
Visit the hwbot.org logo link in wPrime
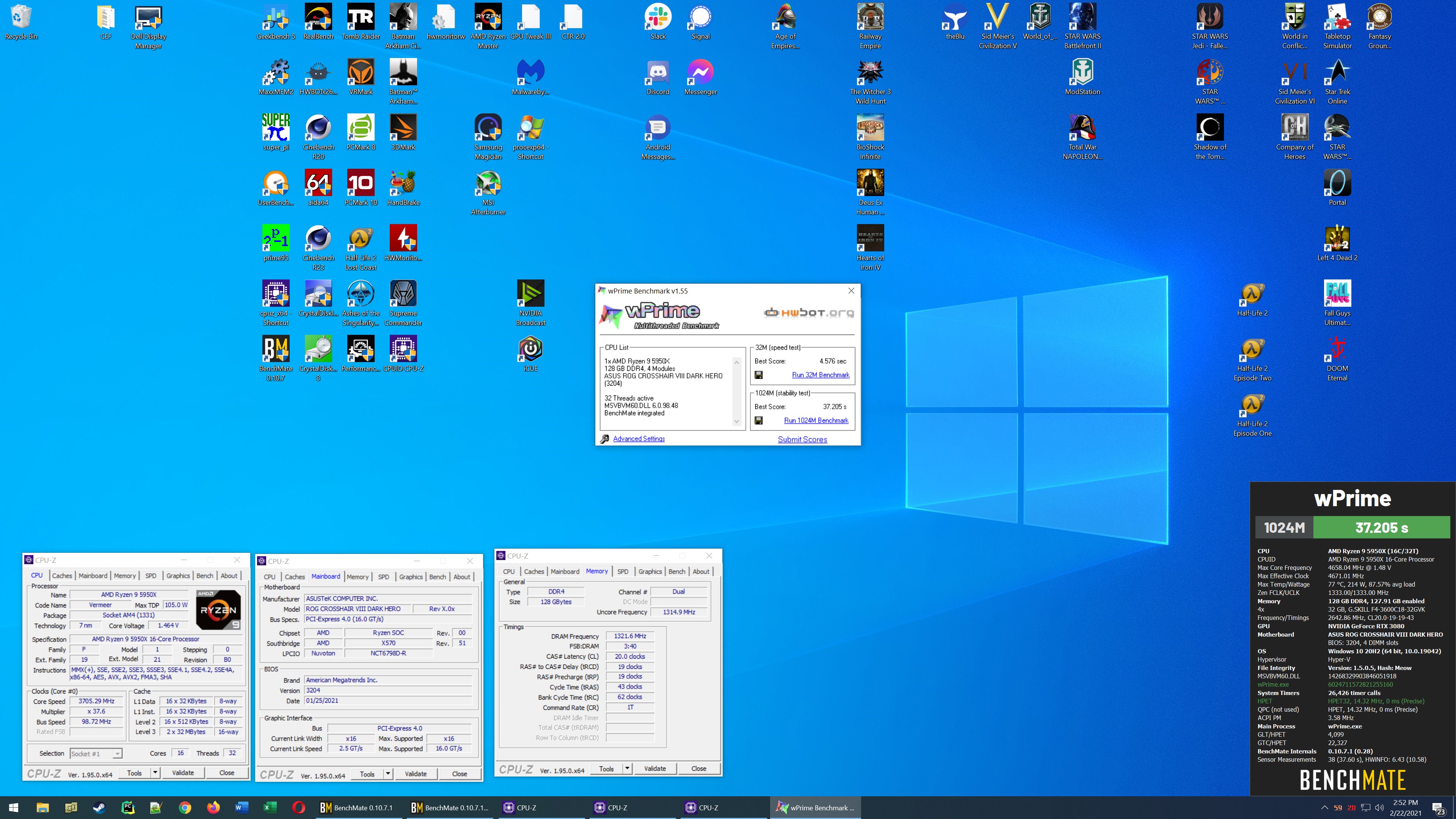808,312
